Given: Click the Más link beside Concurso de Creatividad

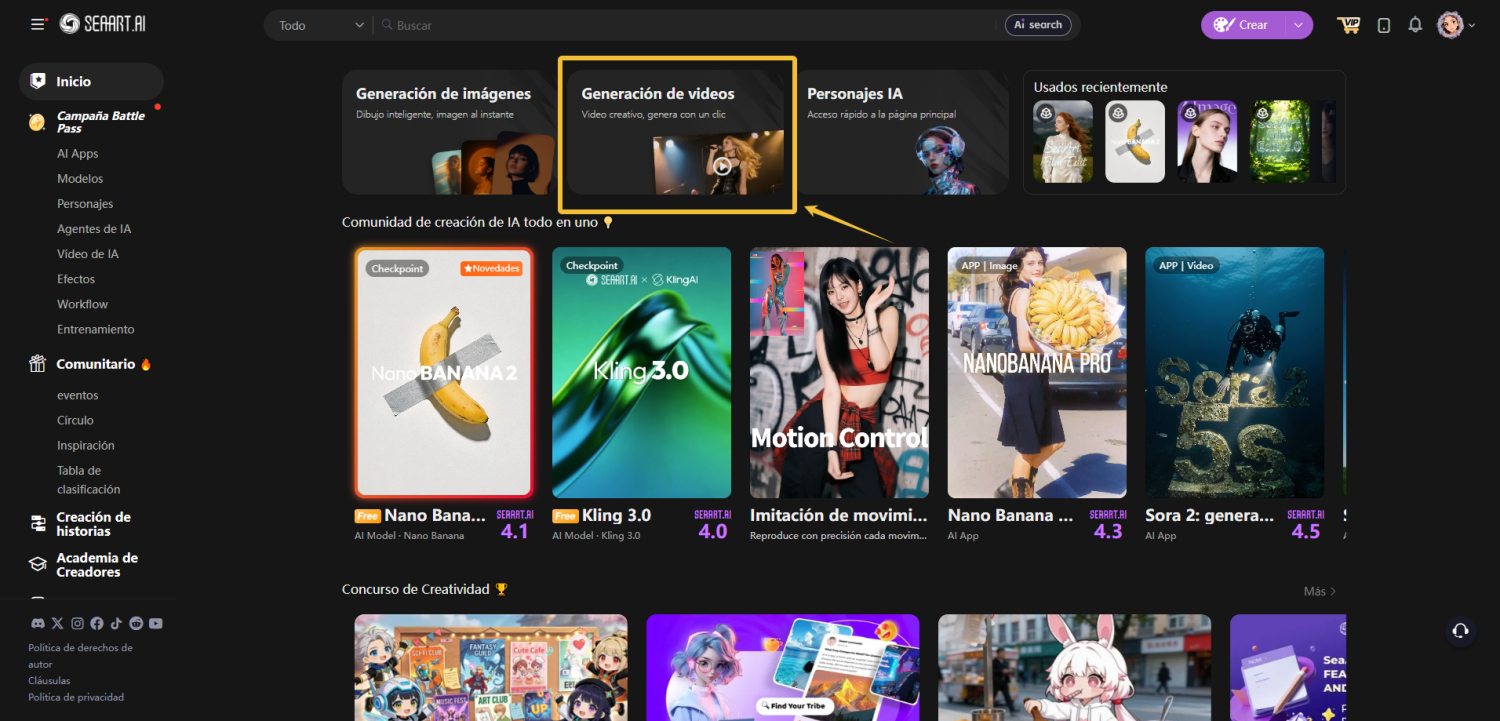Looking at the screenshot, I should (1319, 591).
